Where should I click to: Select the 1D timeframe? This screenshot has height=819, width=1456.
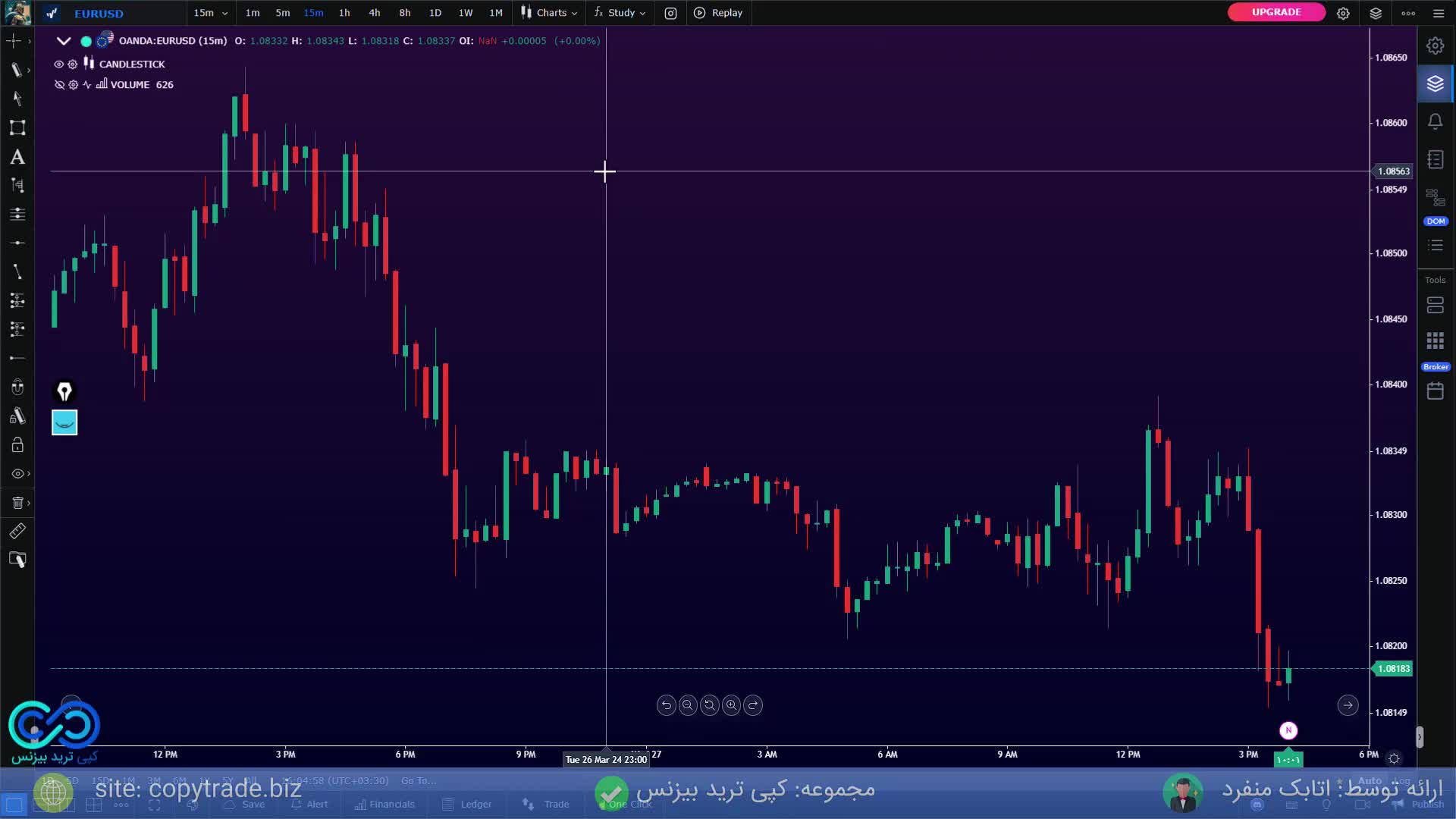coord(435,13)
